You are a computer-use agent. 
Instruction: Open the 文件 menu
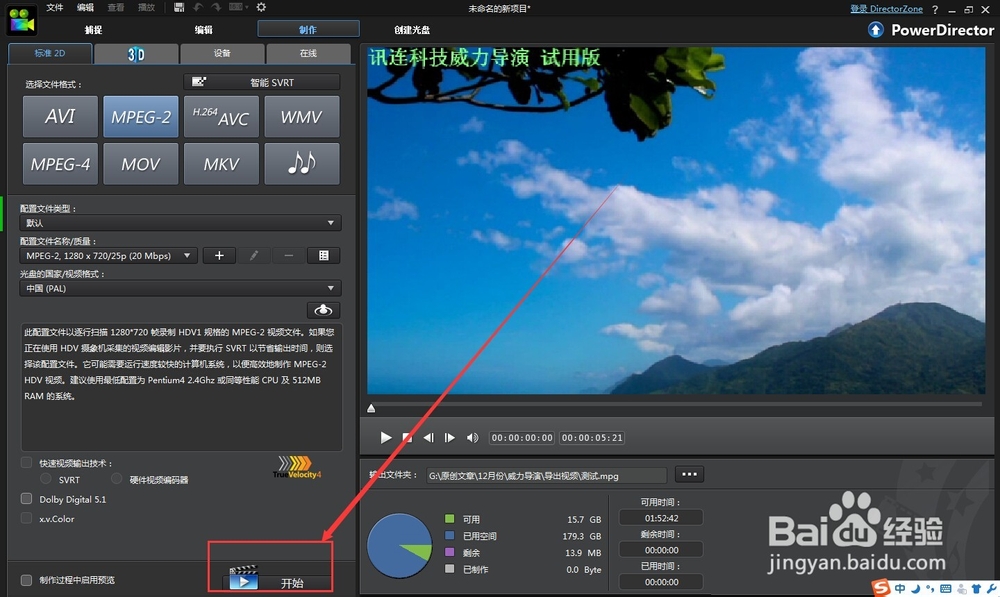55,8
